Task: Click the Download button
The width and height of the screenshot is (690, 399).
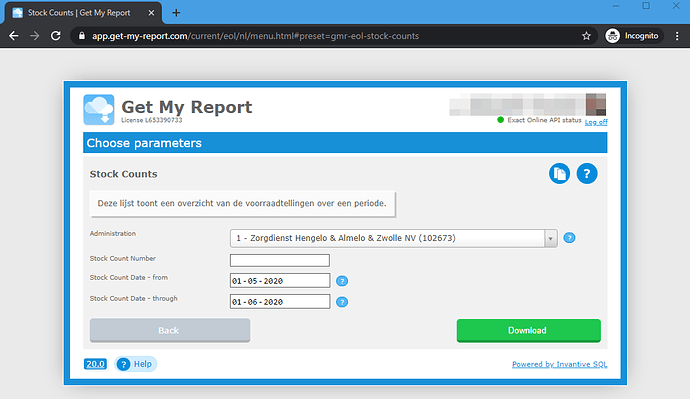Action: [529, 331]
